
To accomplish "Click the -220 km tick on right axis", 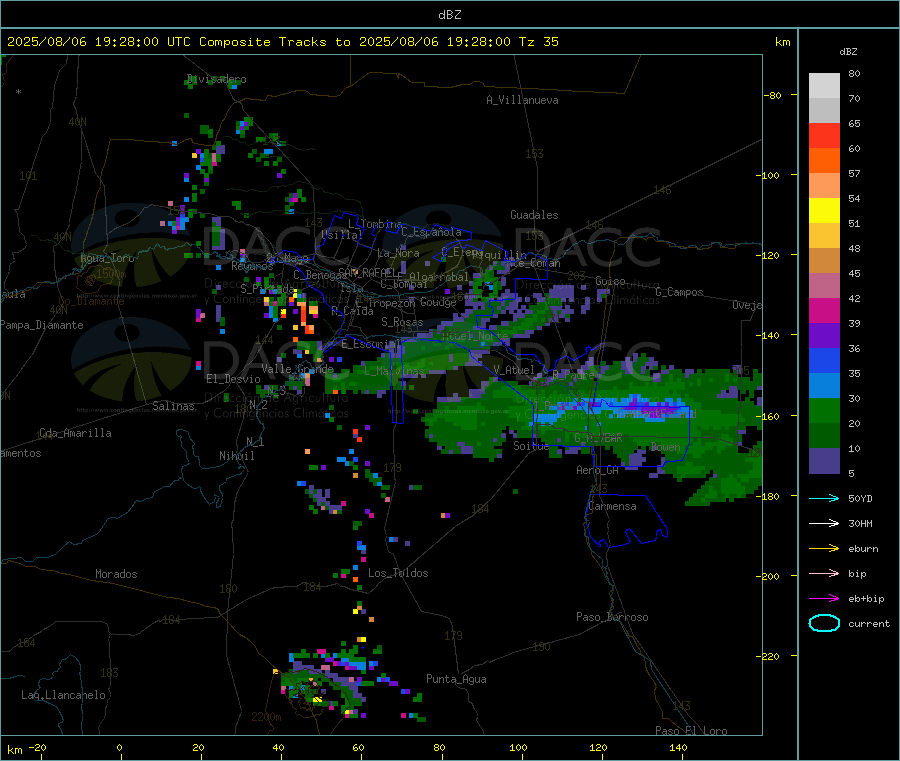I will tap(769, 657).
